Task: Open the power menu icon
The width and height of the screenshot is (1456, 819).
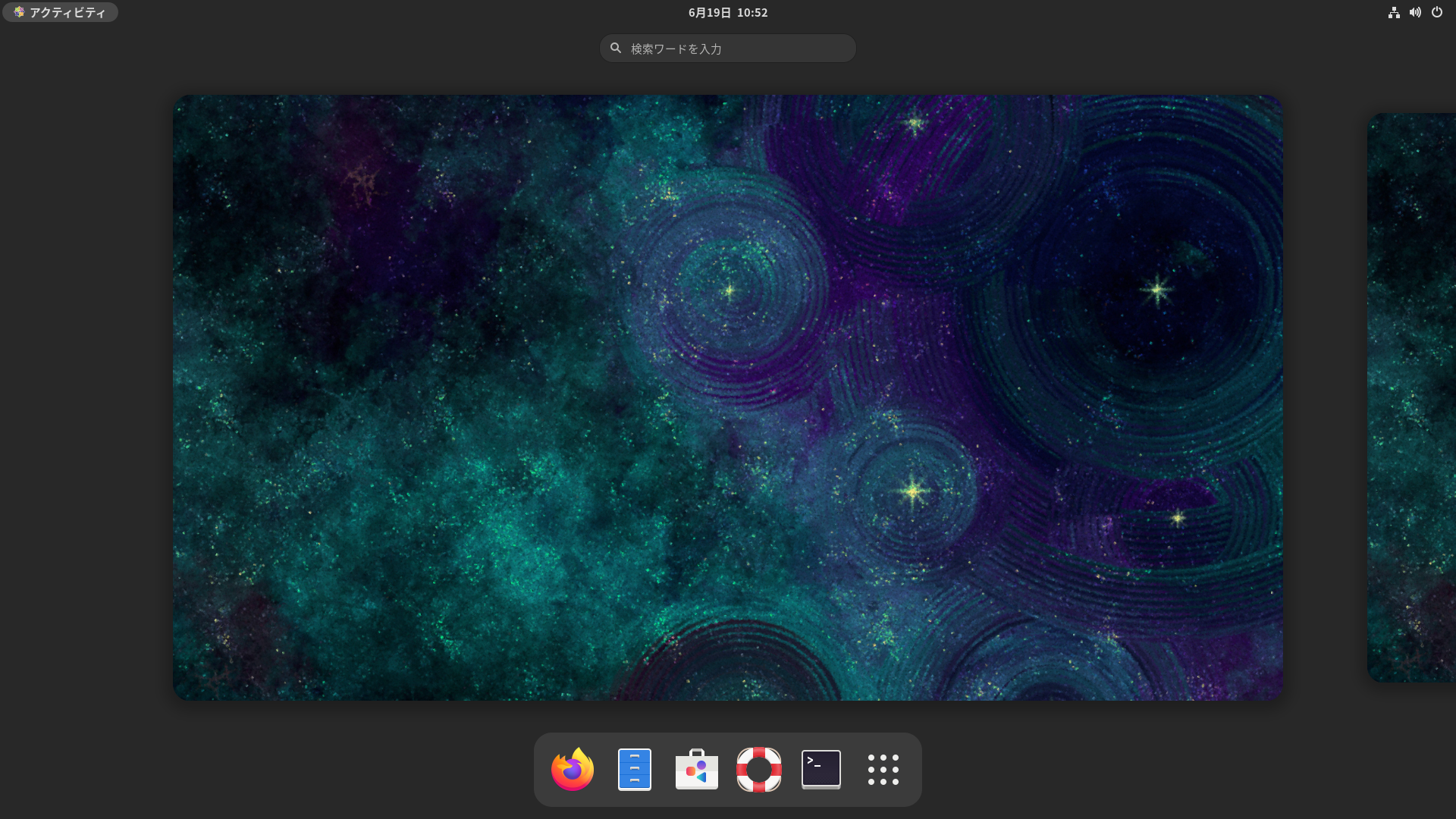Action: coord(1437,12)
